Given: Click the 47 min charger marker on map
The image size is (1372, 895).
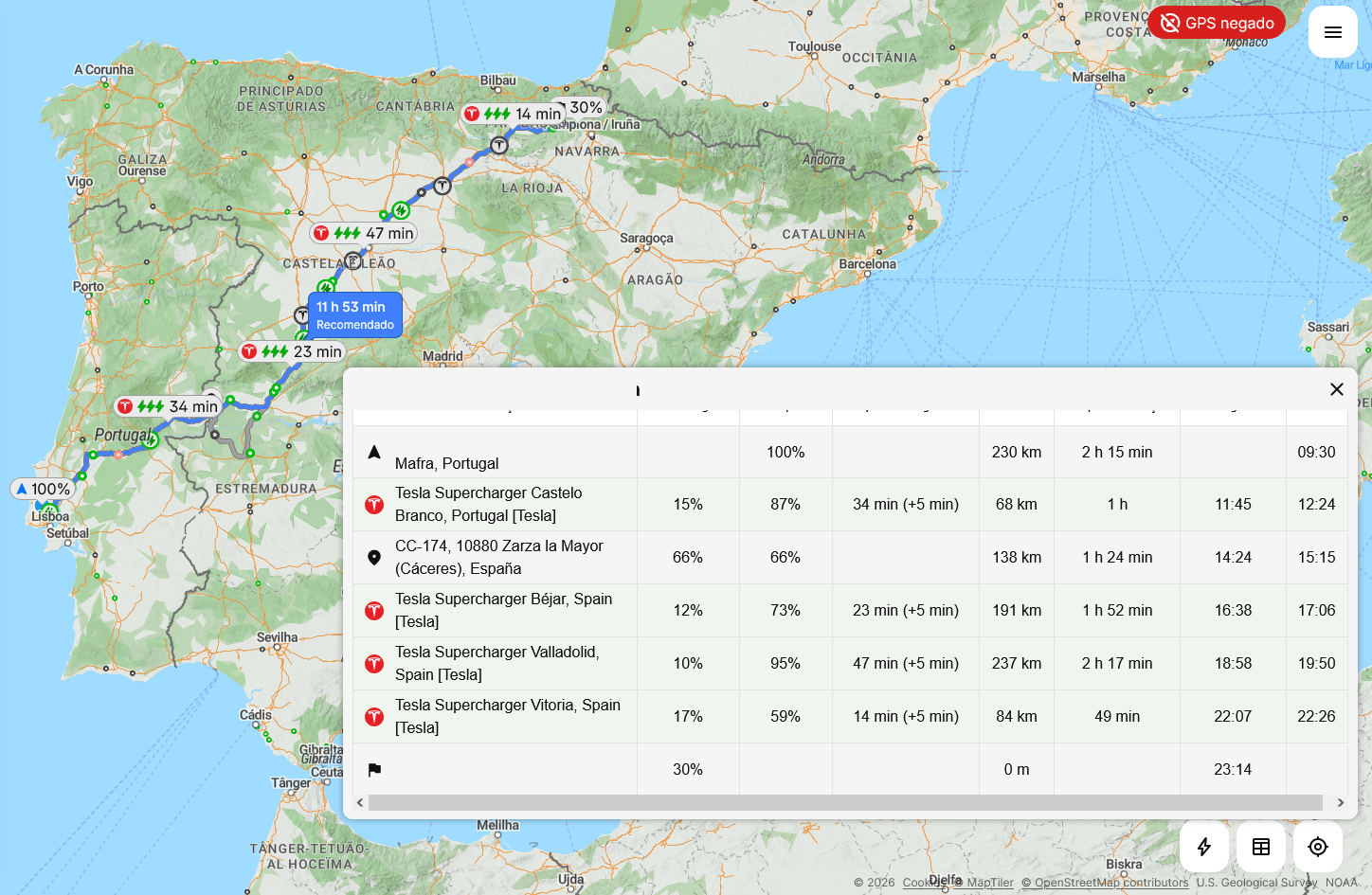Looking at the screenshot, I should pos(365,233).
